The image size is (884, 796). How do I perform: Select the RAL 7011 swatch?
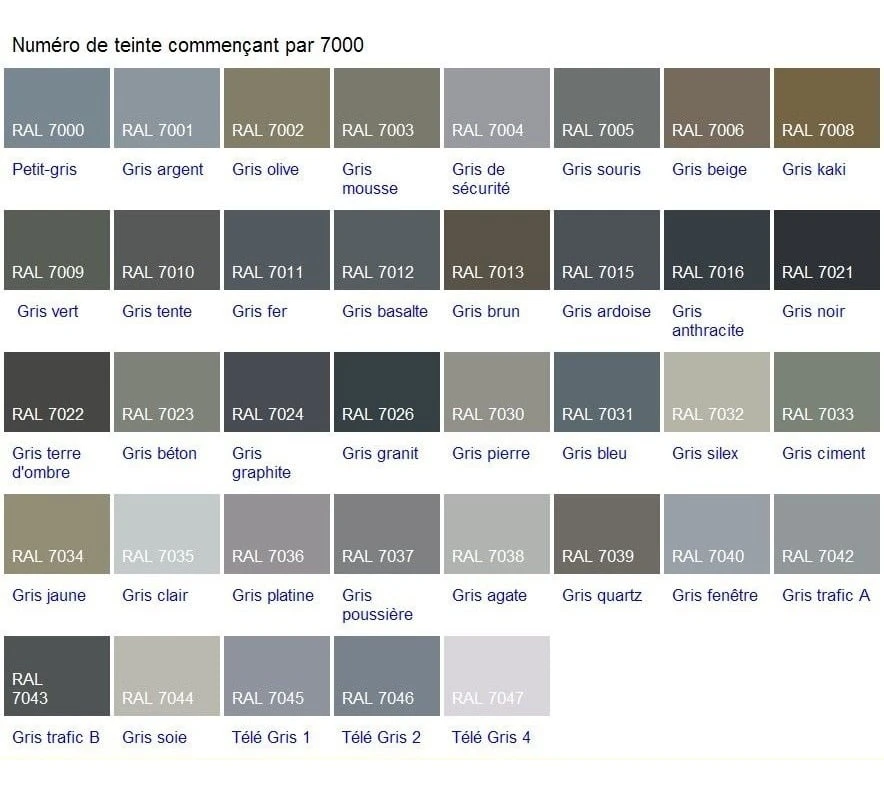277,250
